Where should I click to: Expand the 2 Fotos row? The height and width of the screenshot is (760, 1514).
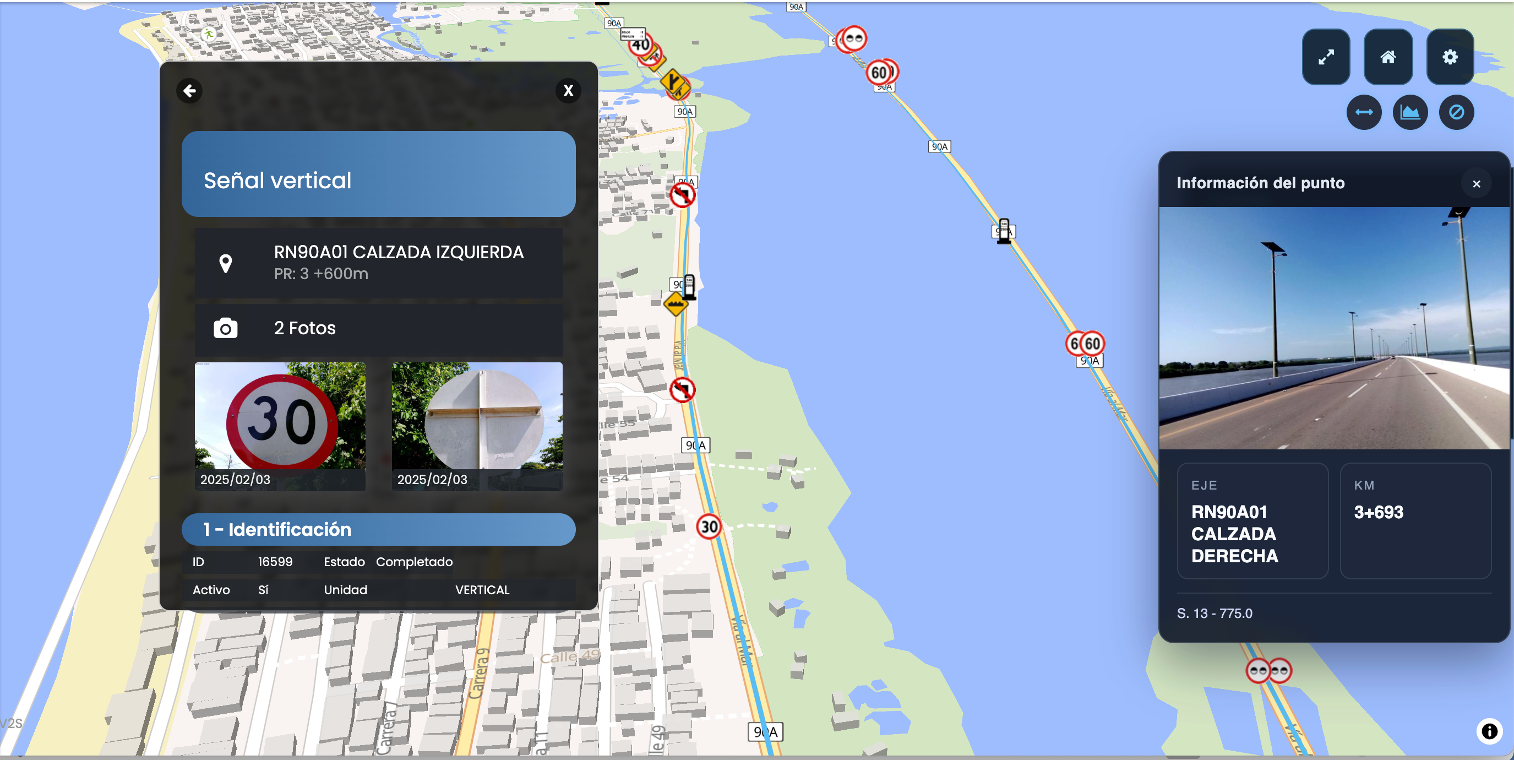point(378,328)
